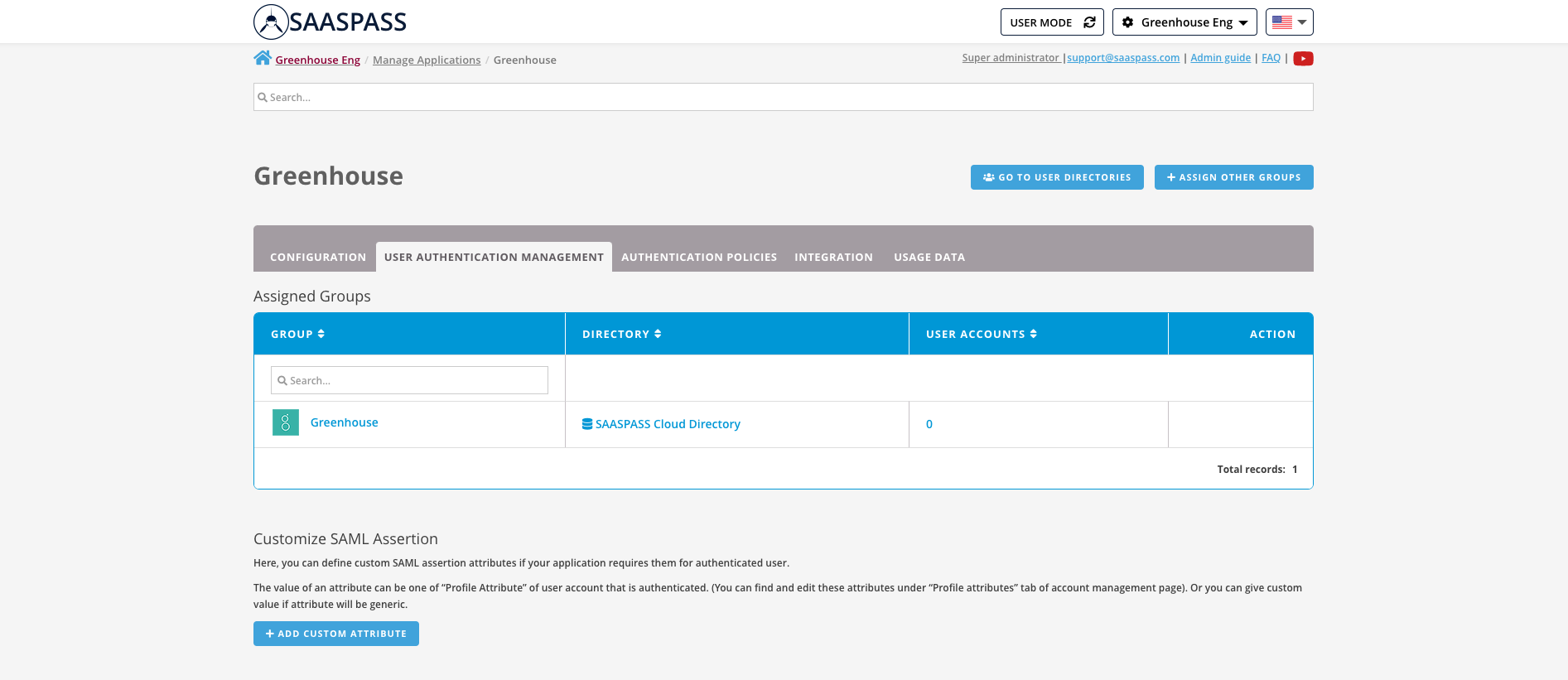Click the US flag icon

tap(1282, 22)
